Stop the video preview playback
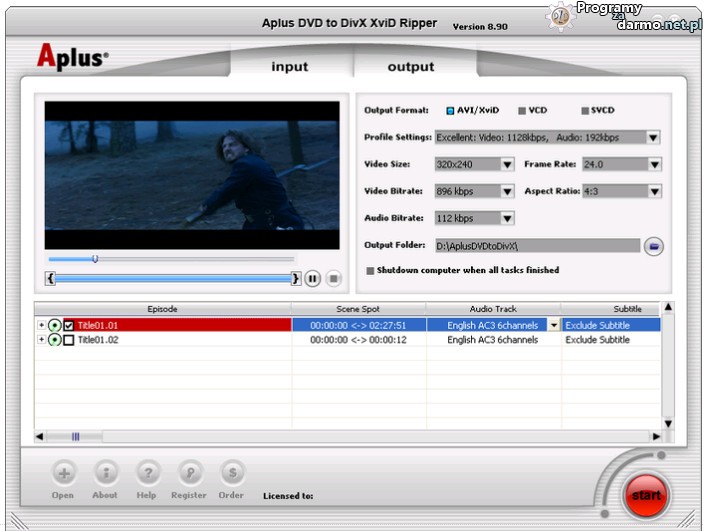 [334, 279]
